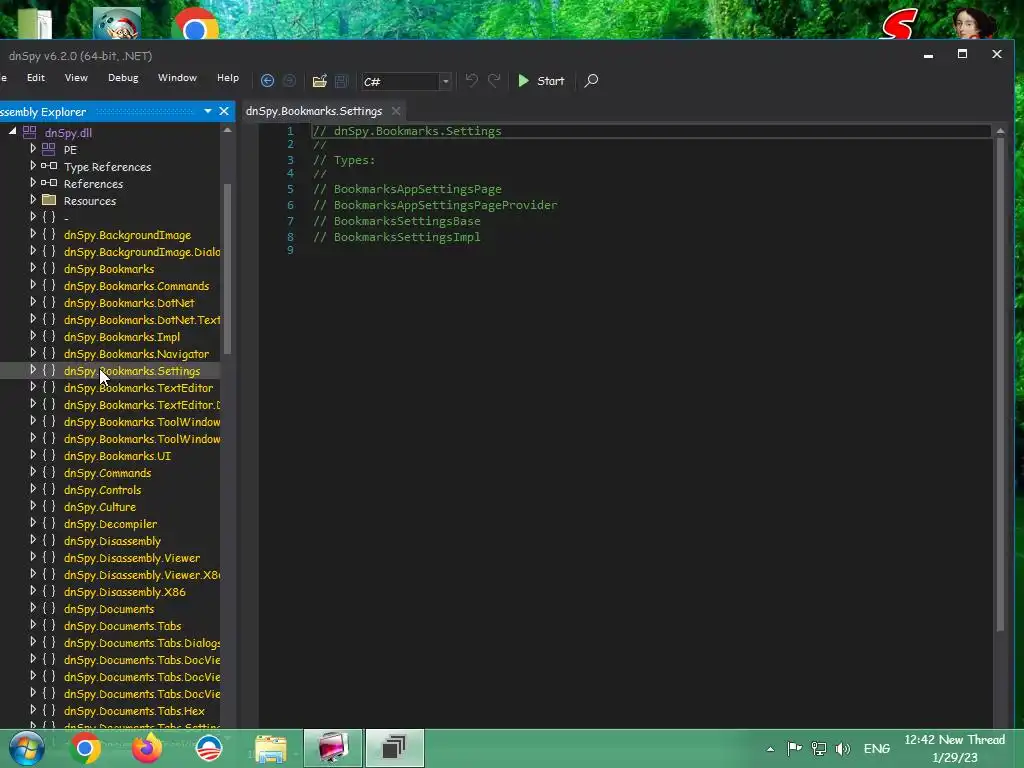
Task: Click the braces icon beside dnSpy.Decompiler
Action: tap(49, 523)
